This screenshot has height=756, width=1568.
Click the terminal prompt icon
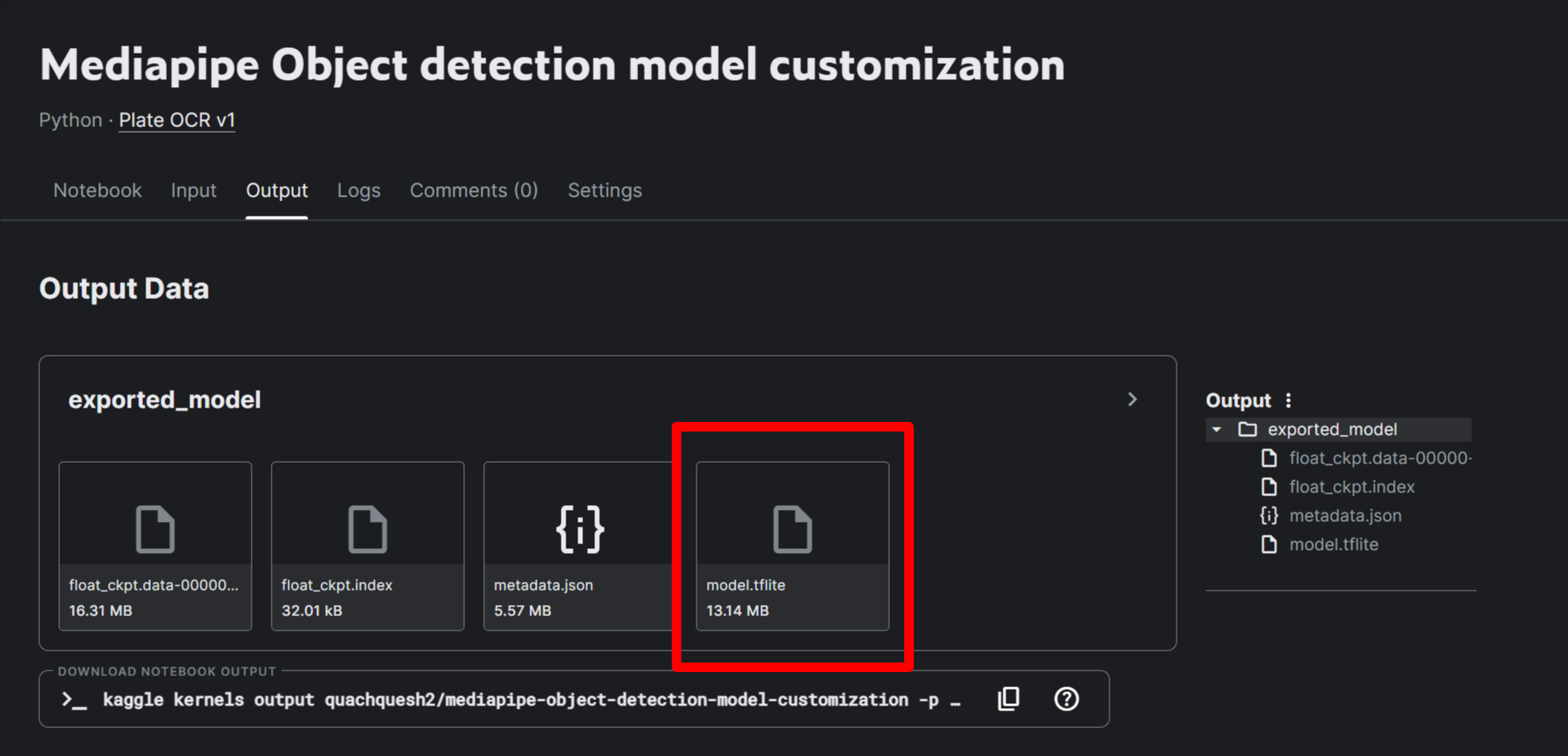(74, 700)
